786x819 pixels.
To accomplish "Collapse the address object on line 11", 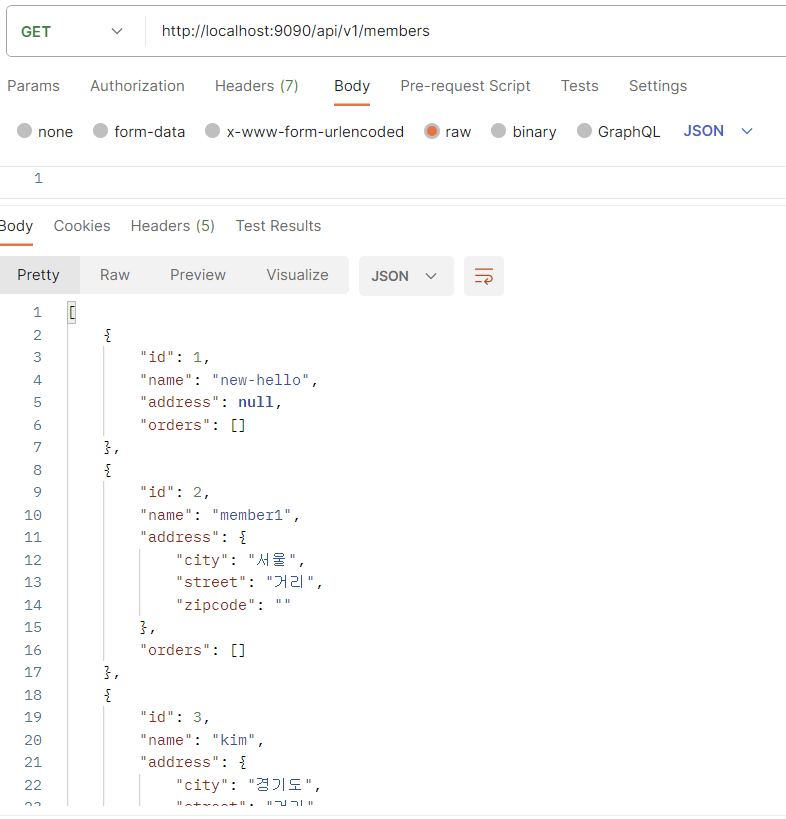I will pos(243,537).
